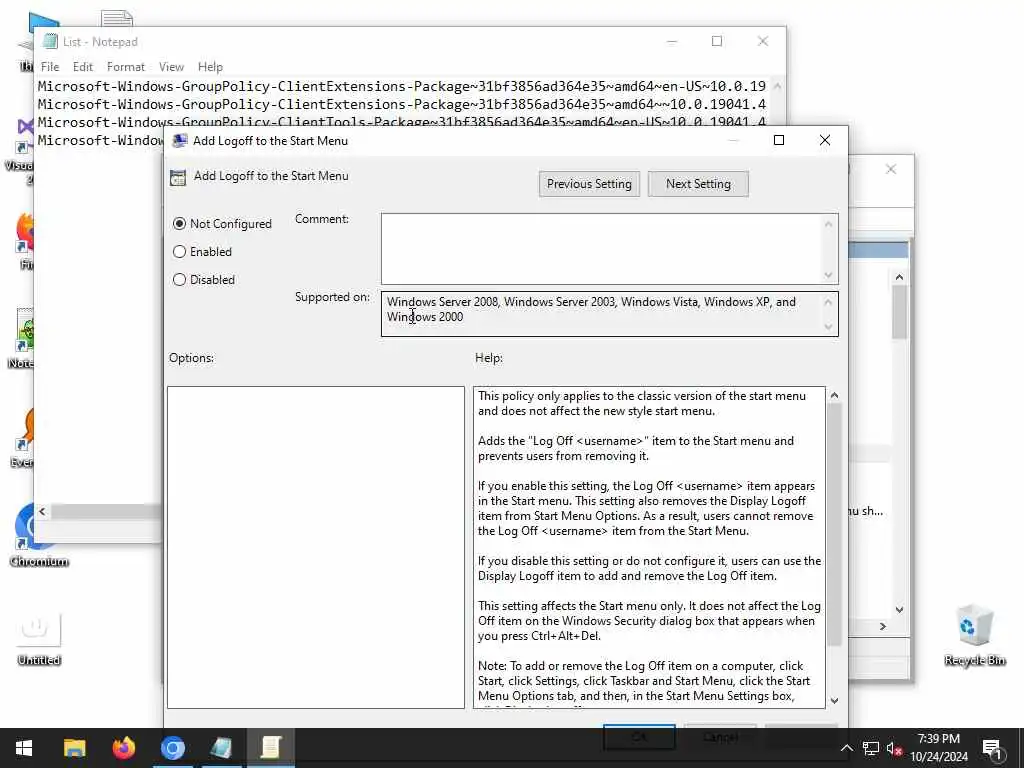Click the Help paragraph about classic start menu
The image size is (1024, 768).
tap(642, 404)
